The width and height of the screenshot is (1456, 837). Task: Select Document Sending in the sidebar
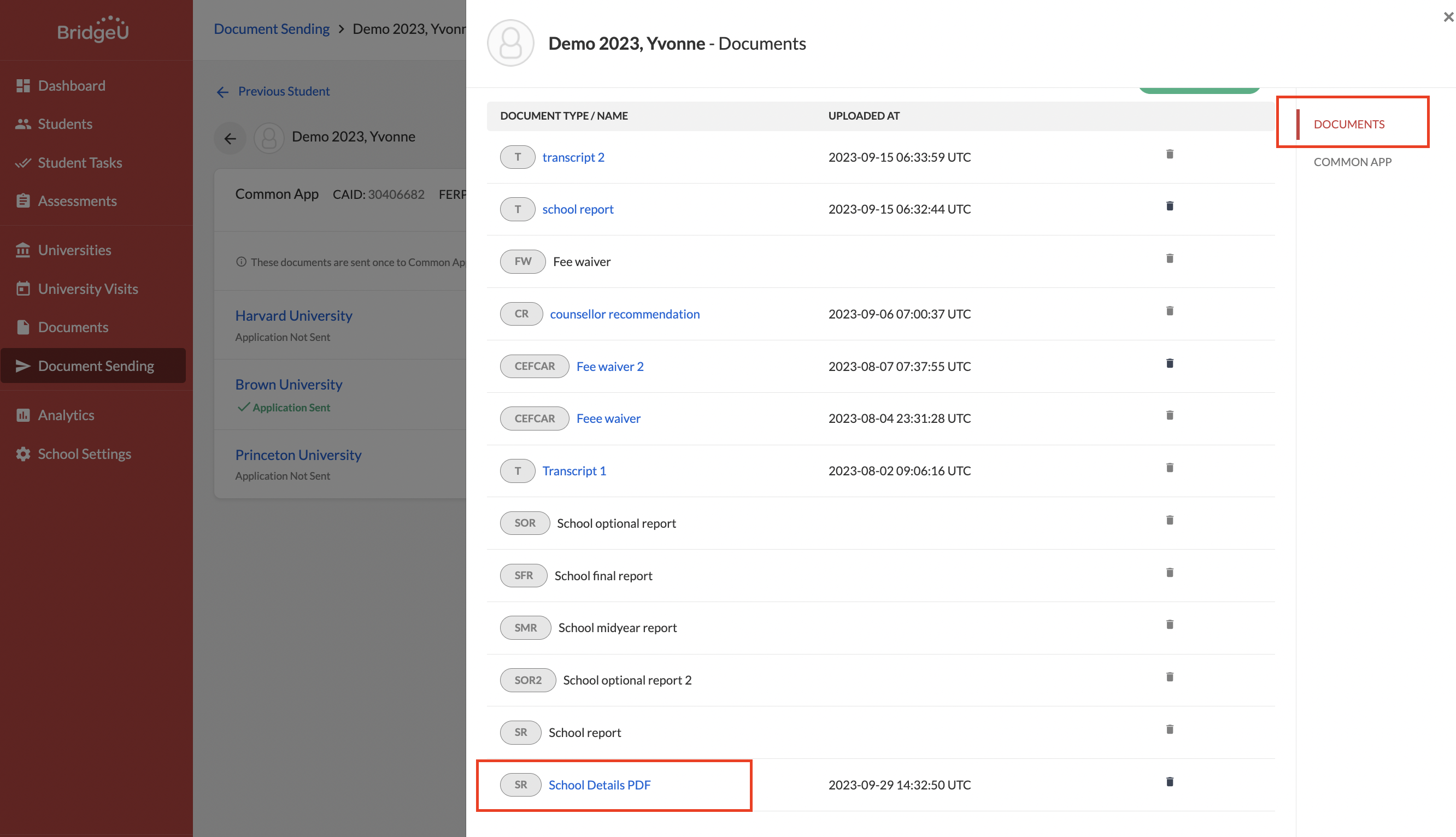(93, 366)
